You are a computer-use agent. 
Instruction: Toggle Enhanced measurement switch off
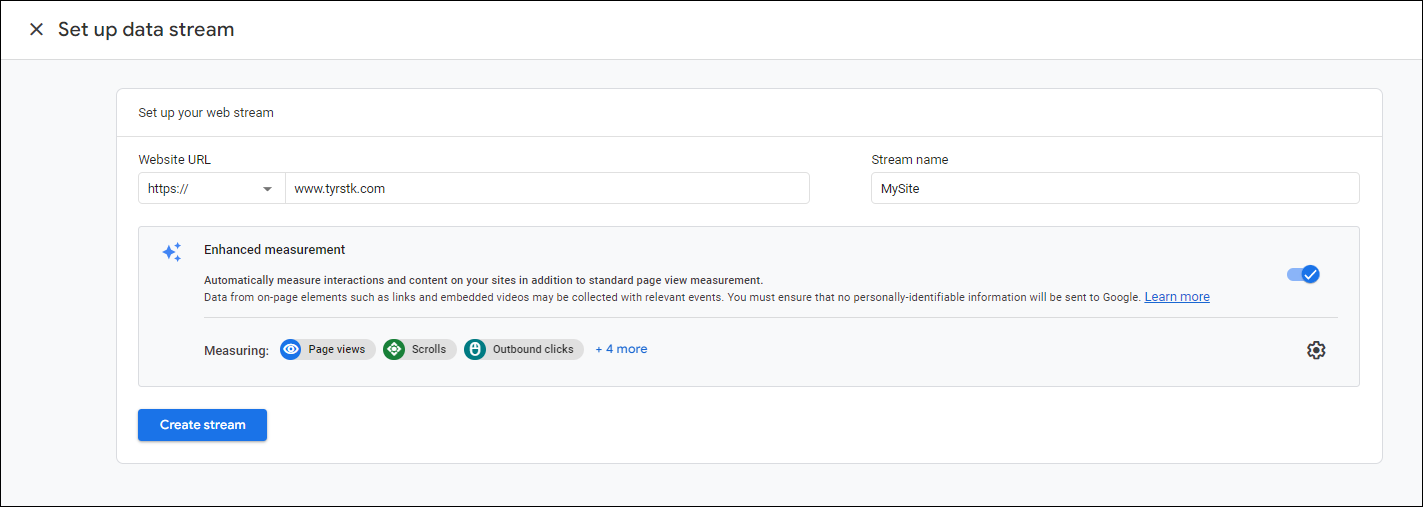[x=1303, y=274]
